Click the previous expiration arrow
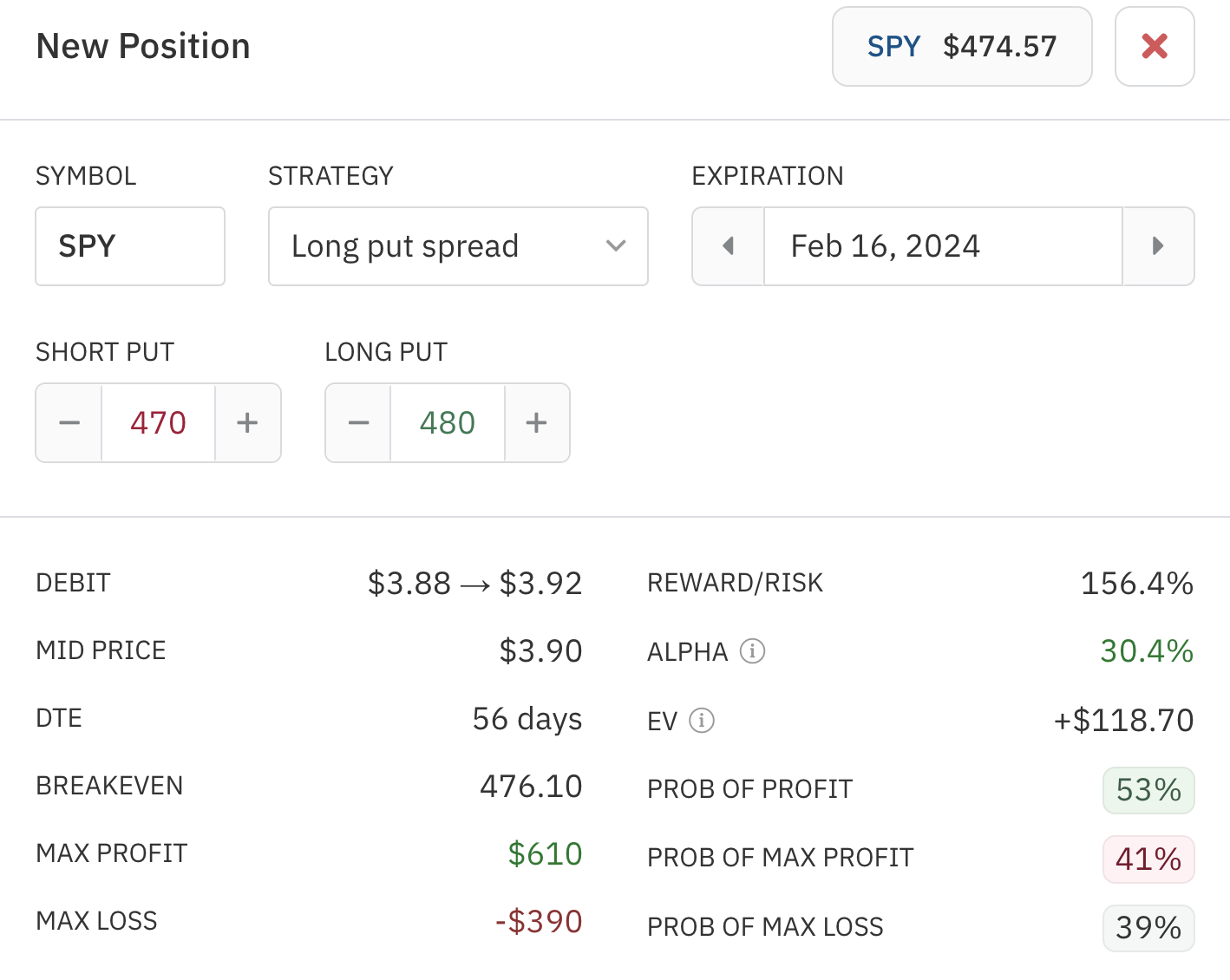 [x=728, y=246]
